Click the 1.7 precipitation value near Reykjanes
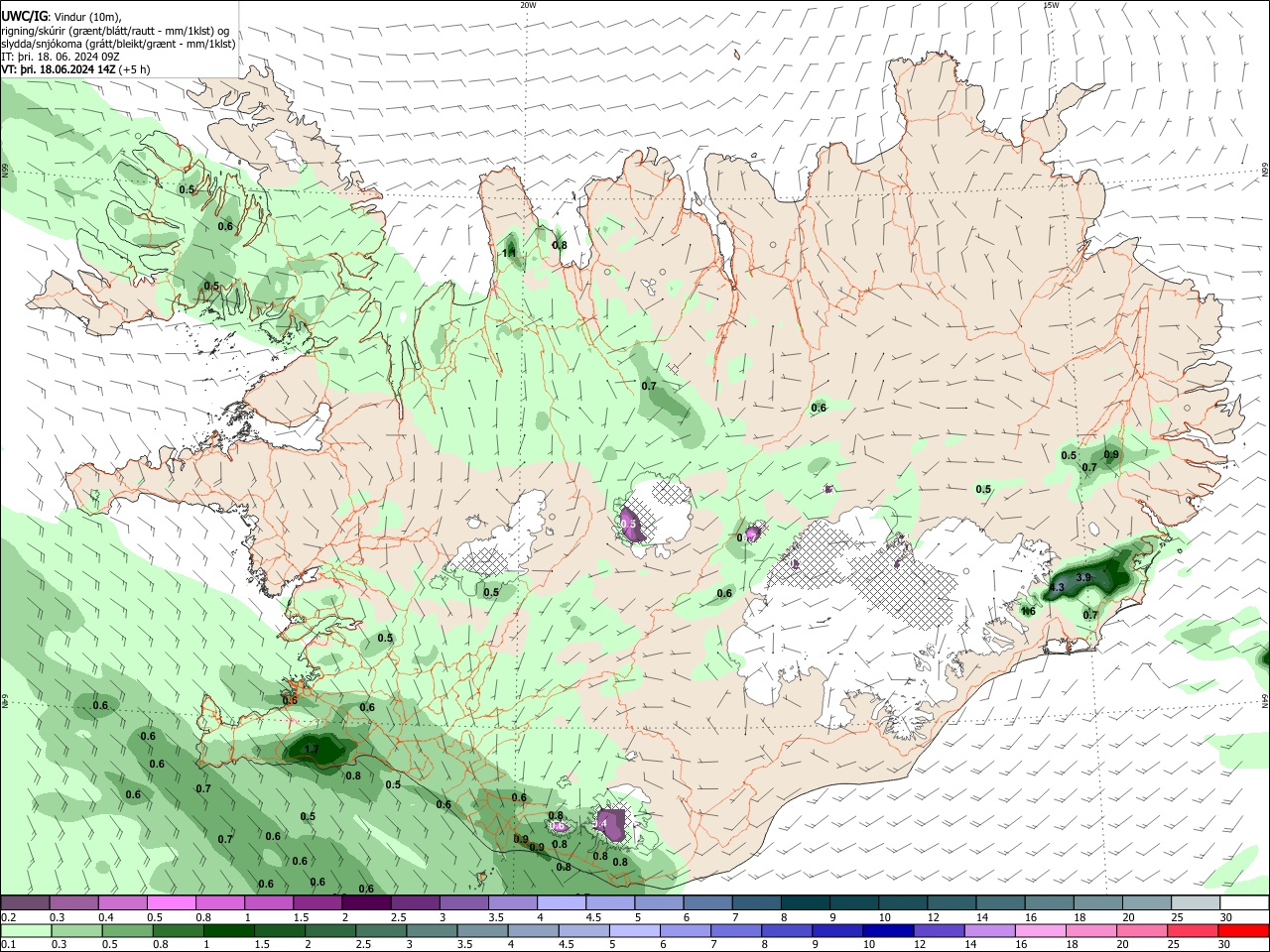 (x=312, y=749)
